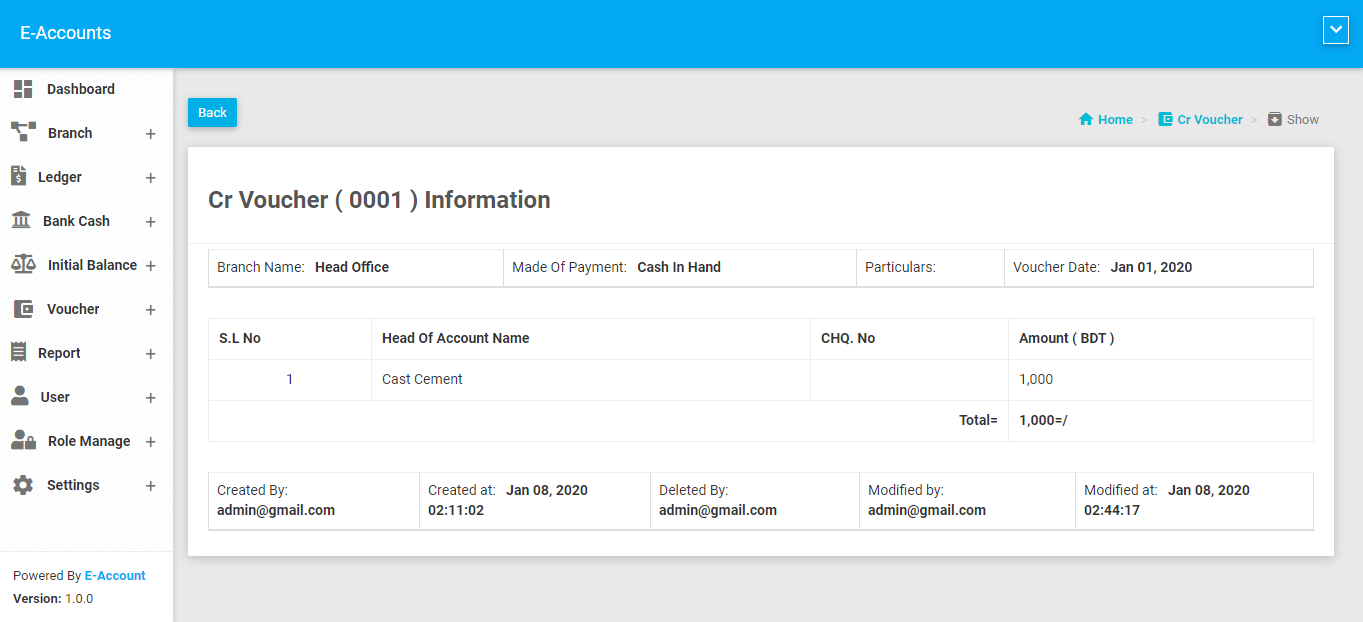Click the Settings gear icon
This screenshot has height=622, width=1363.
pyautogui.click(x=23, y=485)
